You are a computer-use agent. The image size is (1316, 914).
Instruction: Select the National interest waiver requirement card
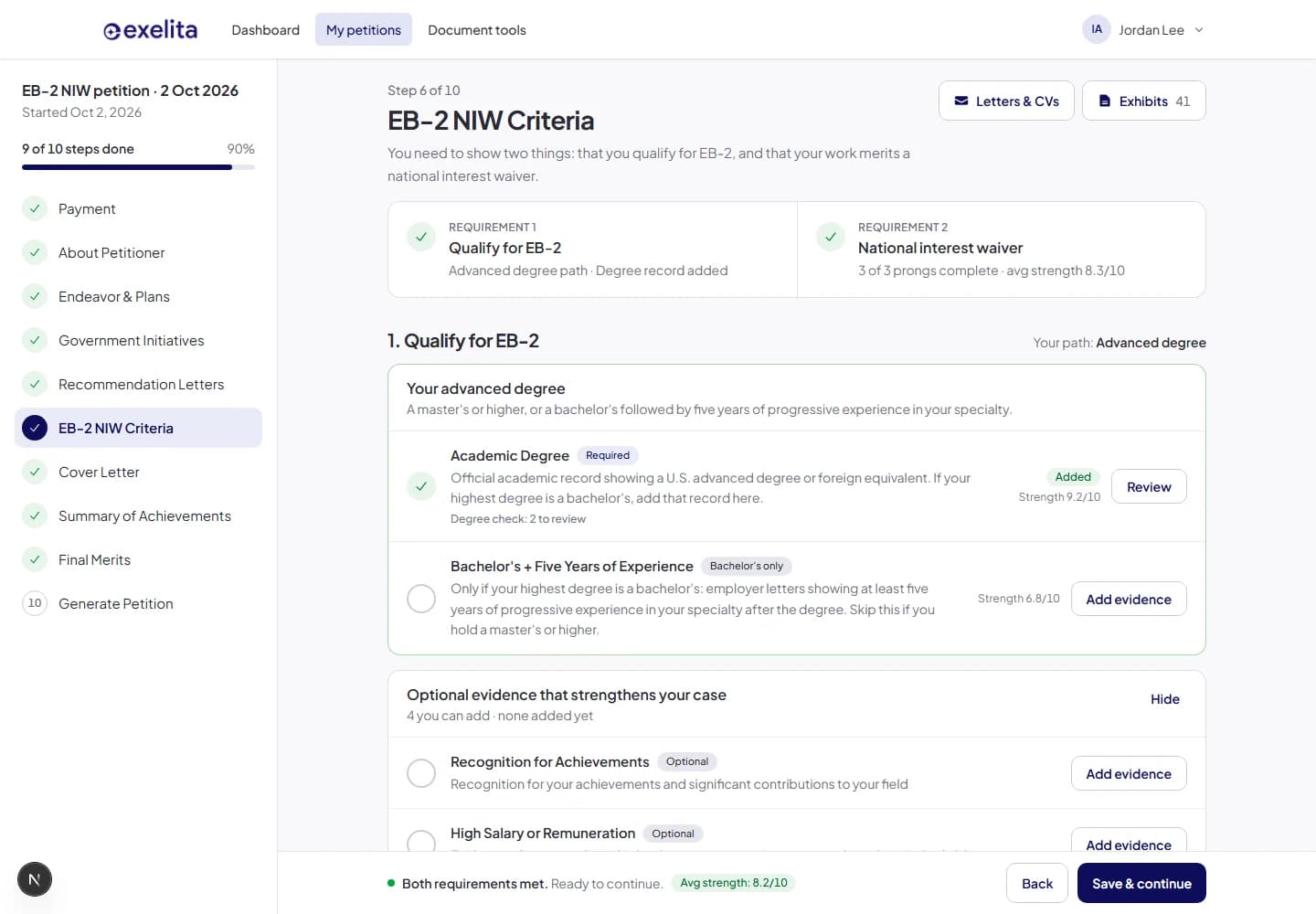[x=1002, y=250]
